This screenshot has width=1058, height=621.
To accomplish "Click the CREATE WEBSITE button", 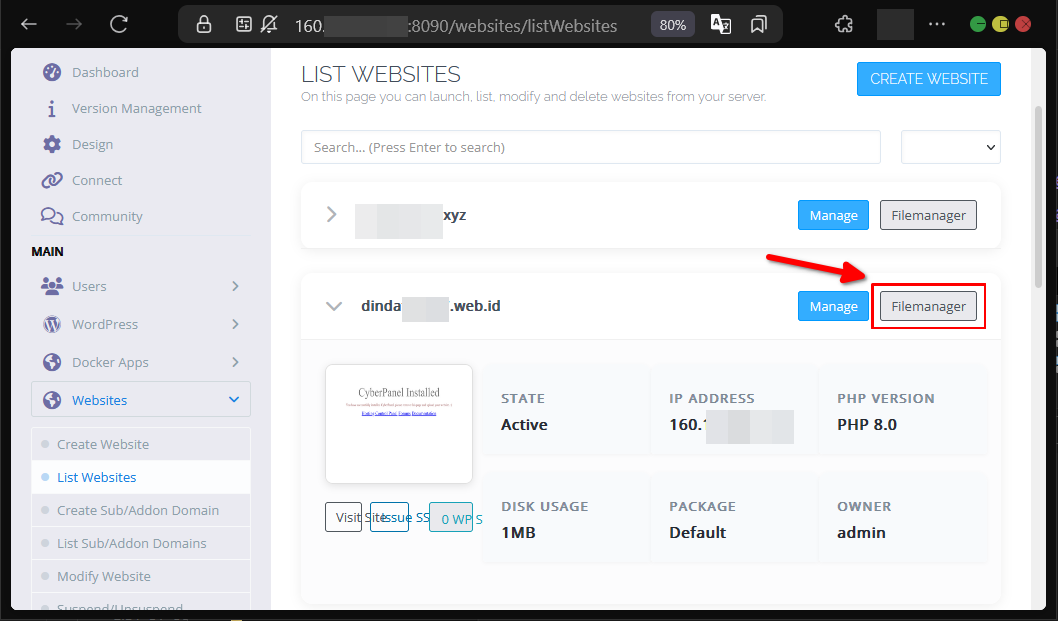I will 928,79.
